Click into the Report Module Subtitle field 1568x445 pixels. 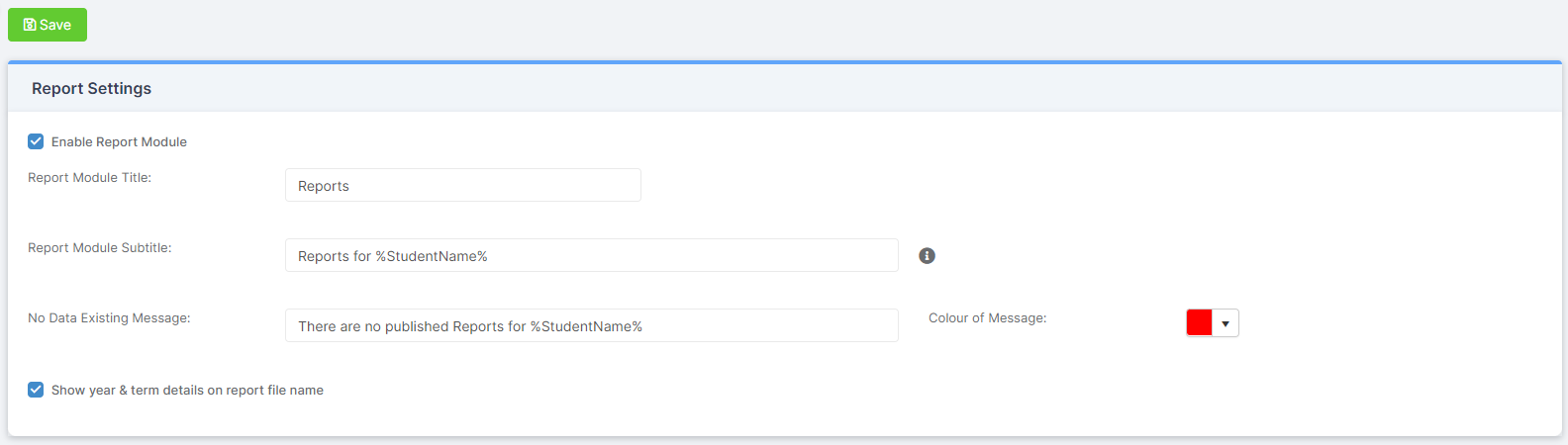592,255
